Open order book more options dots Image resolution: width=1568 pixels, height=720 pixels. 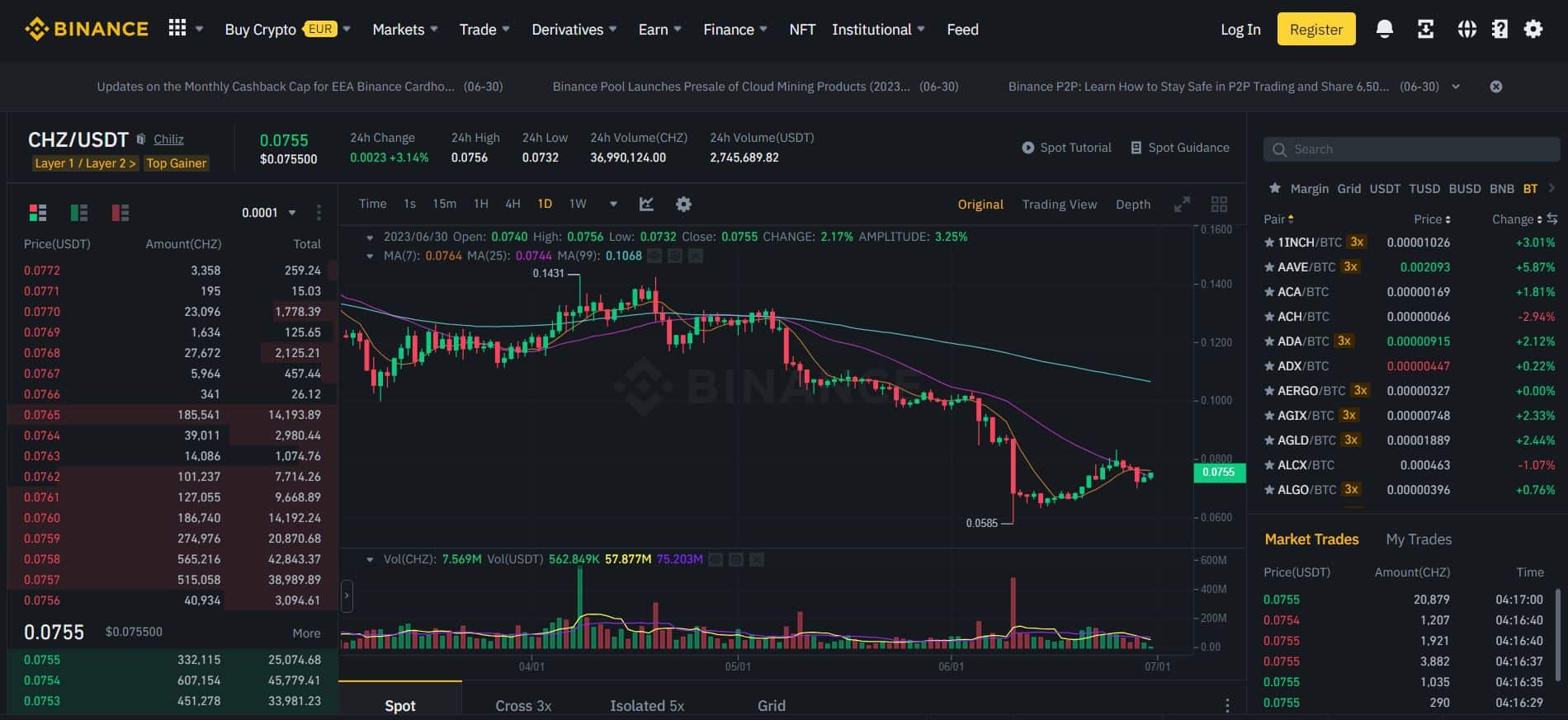319,213
